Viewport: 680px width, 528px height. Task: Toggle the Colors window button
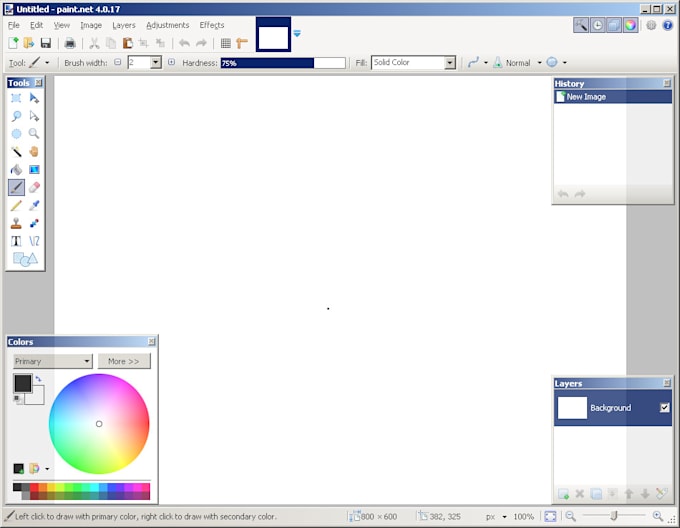[x=630, y=25]
